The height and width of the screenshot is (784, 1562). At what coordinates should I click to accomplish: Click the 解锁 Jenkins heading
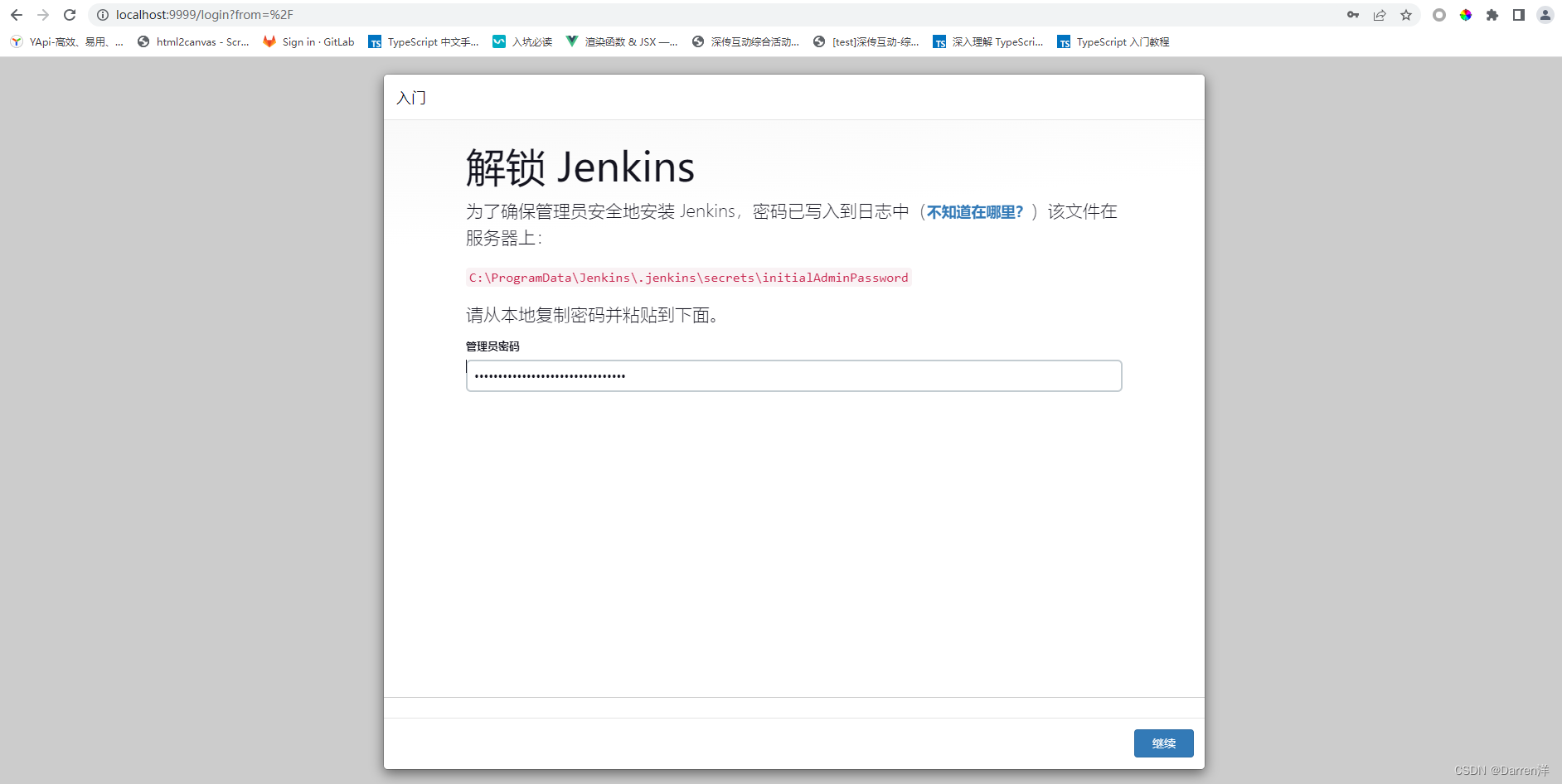click(x=580, y=167)
